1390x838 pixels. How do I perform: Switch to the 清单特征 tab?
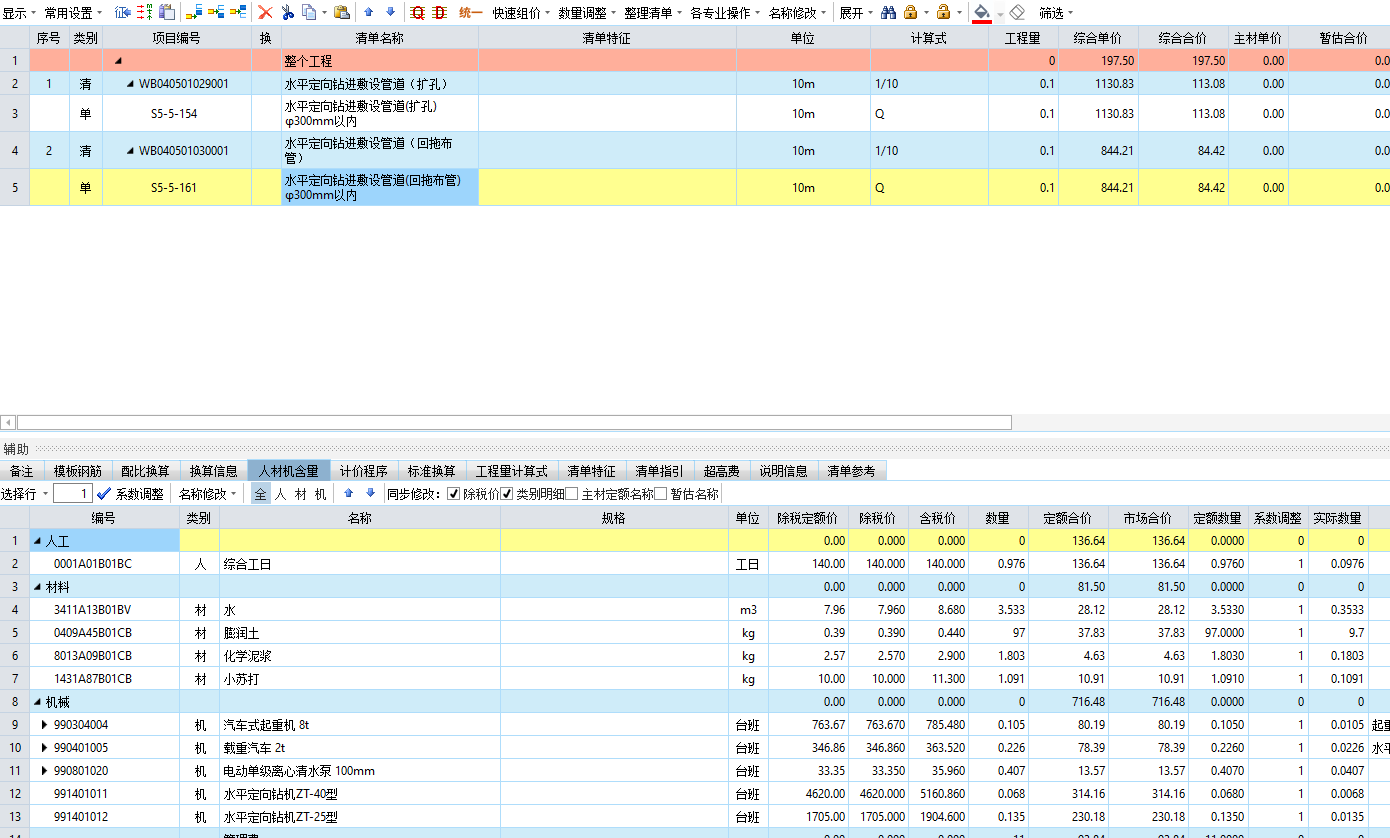pyautogui.click(x=591, y=471)
